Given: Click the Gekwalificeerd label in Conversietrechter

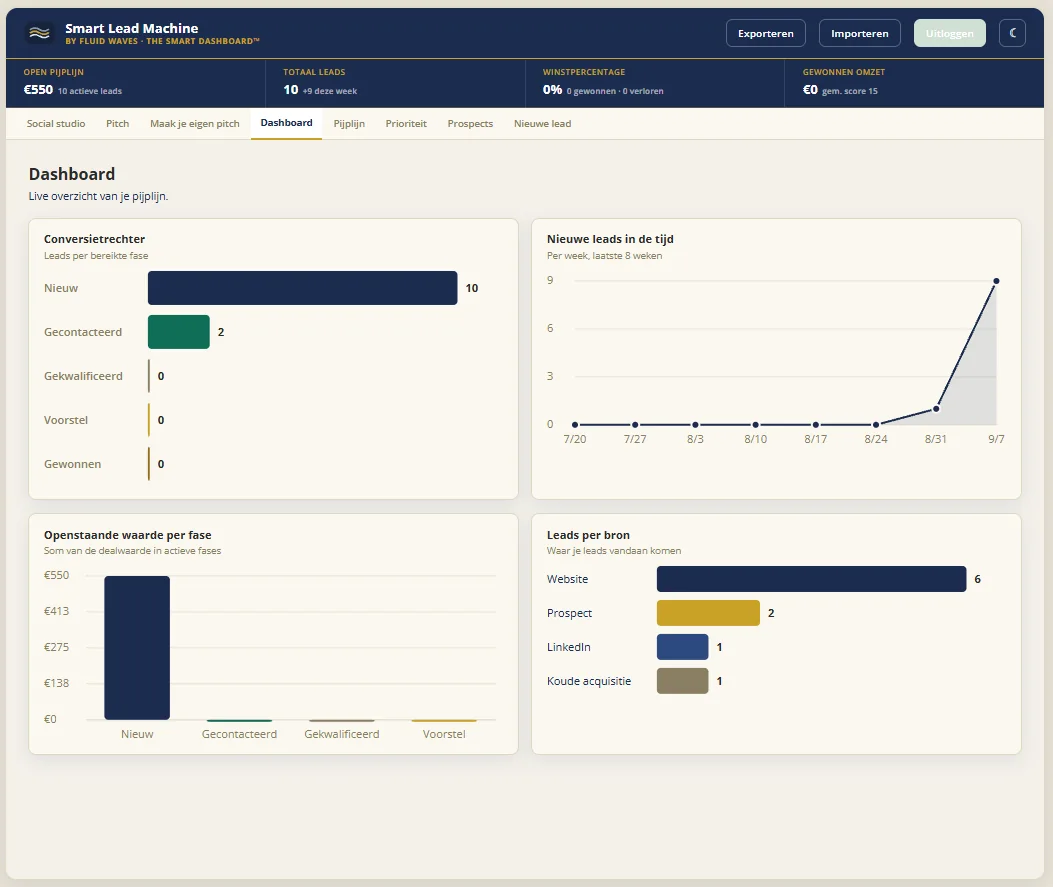Looking at the screenshot, I should [83, 376].
